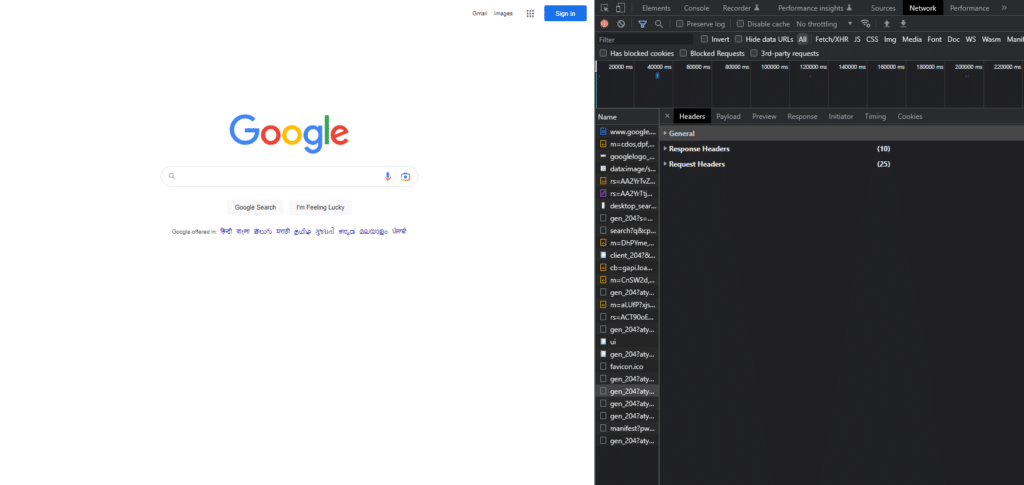Filter requests by Fetch/XHR type

(x=831, y=39)
